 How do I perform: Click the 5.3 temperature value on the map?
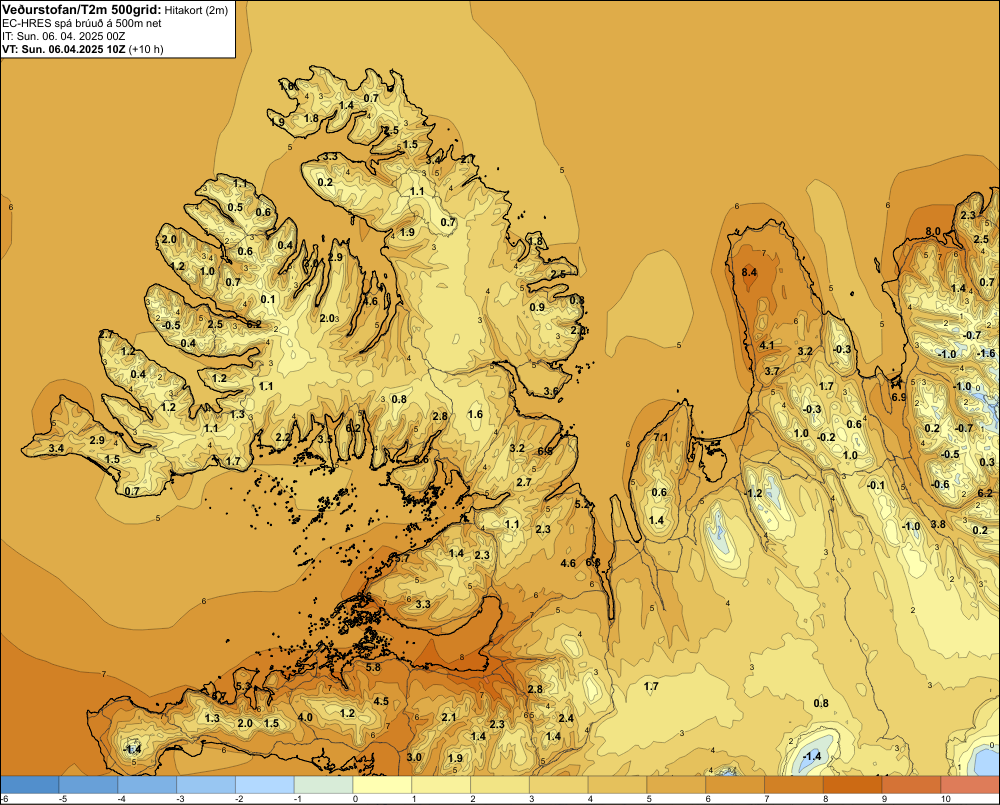[x=244, y=686]
